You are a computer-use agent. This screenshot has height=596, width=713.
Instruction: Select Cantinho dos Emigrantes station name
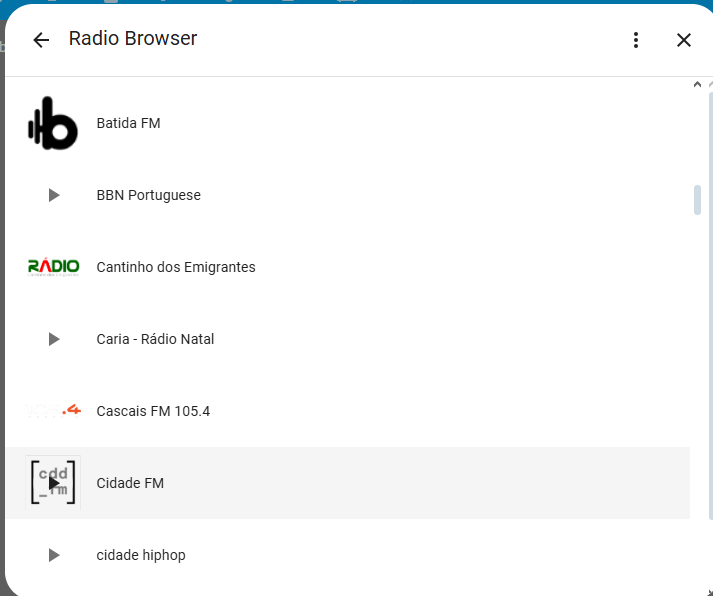(176, 267)
